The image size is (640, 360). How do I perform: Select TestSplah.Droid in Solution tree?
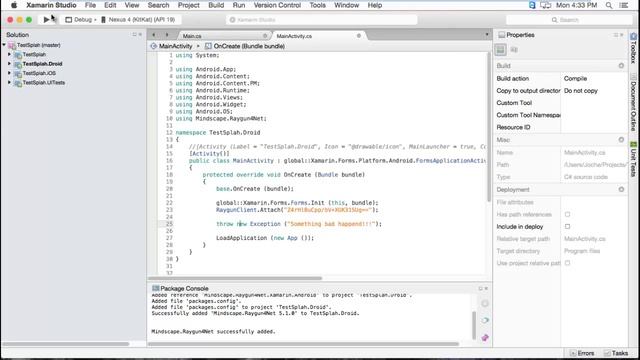click(x=42, y=64)
